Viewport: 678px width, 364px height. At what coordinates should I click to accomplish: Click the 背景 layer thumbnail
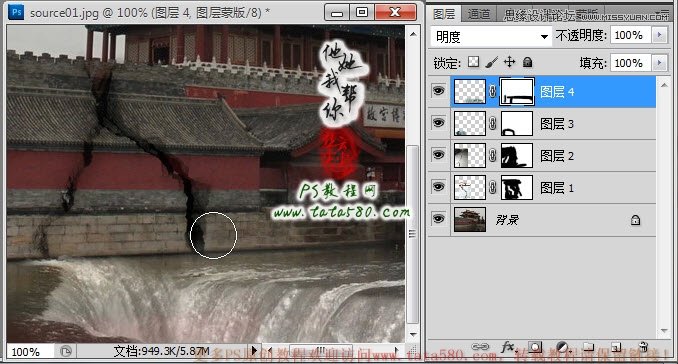tap(470, 220)
